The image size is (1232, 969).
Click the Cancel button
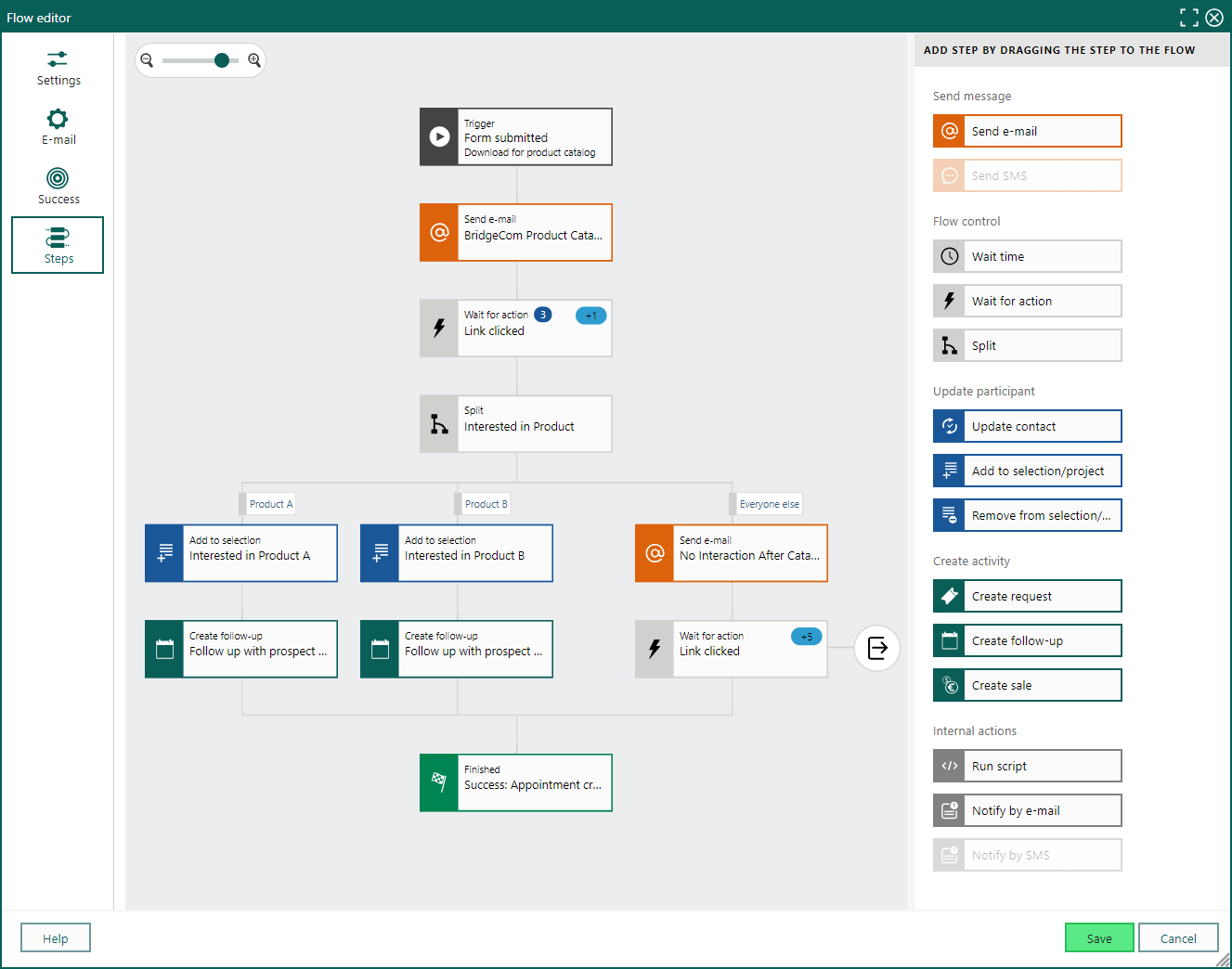(1178, 937)
